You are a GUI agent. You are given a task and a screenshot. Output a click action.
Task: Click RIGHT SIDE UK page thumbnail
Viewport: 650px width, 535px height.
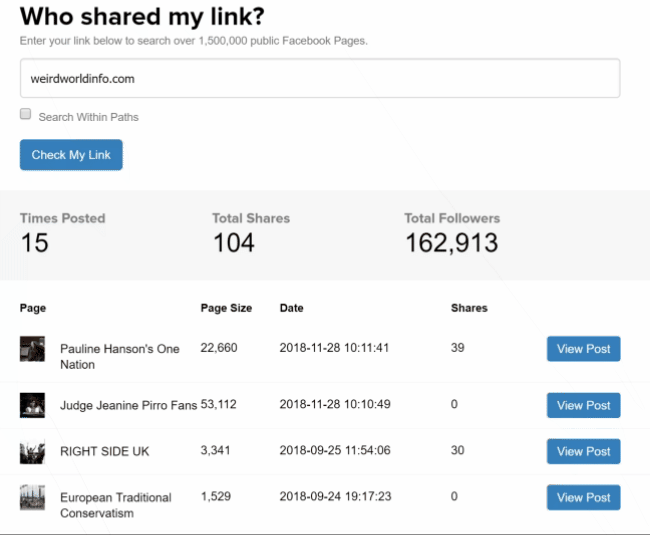(x=32, y=451)
